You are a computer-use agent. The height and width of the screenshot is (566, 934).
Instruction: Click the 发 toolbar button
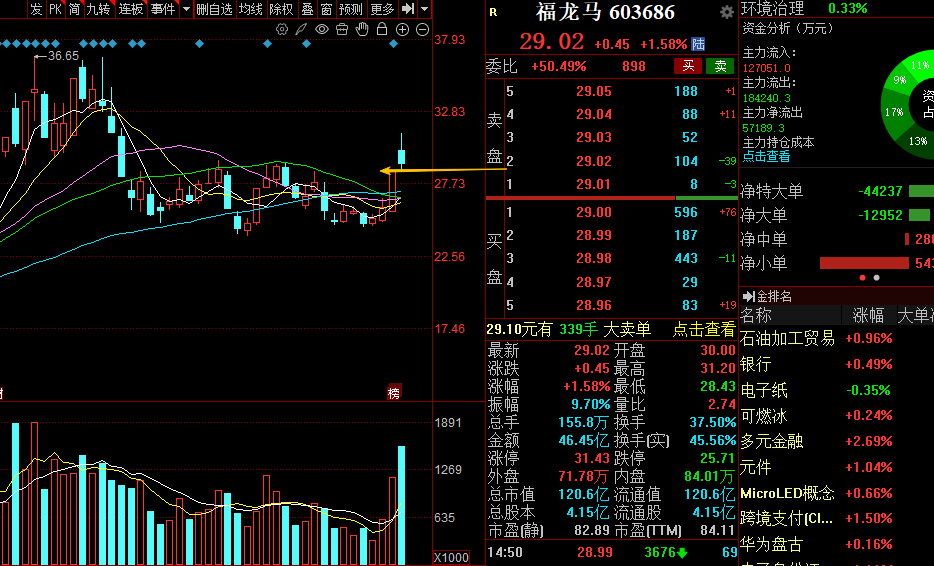36,9
